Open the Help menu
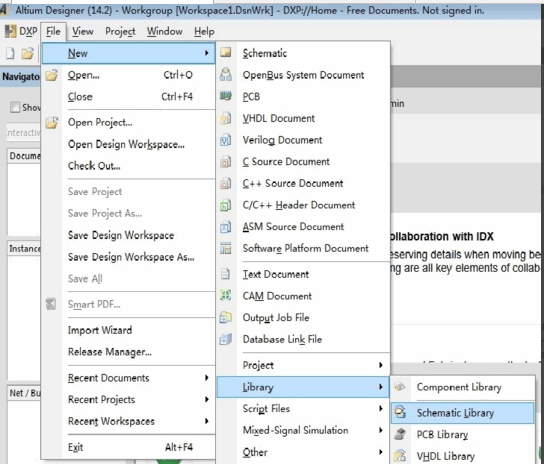This screenshot has height=464, width=544. click(204, 32)
